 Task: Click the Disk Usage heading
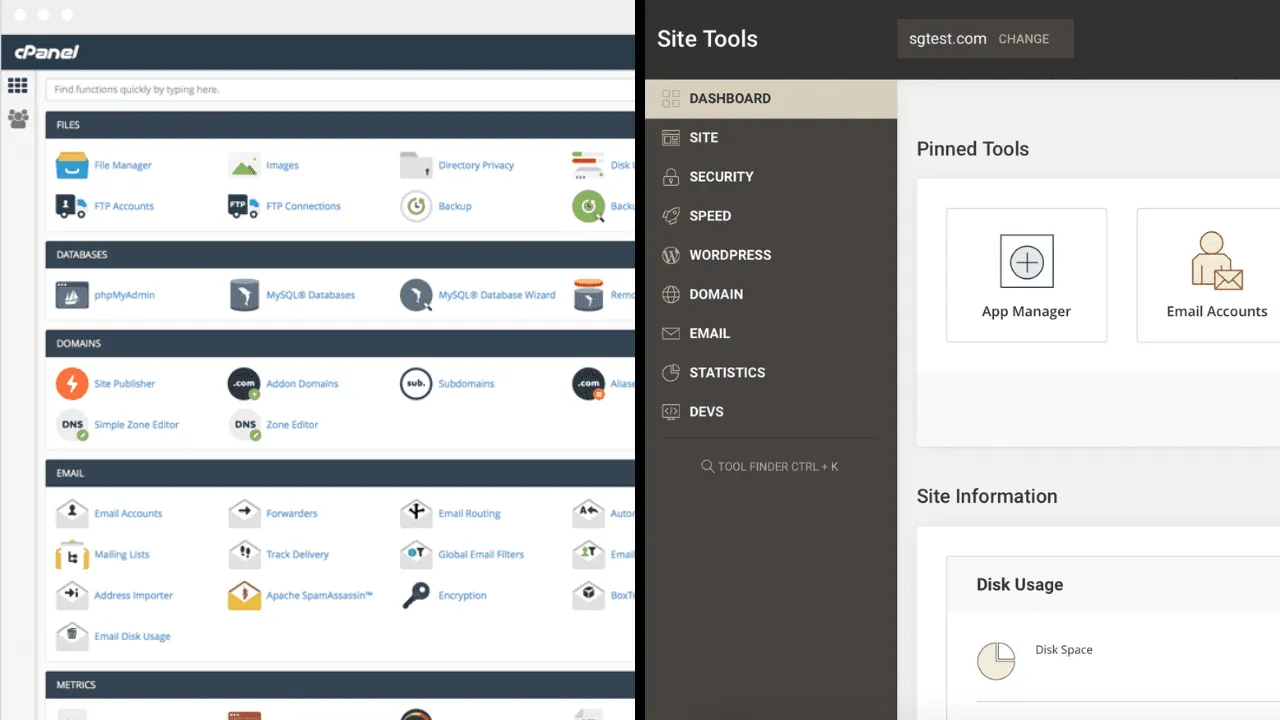pos(1019,585)
